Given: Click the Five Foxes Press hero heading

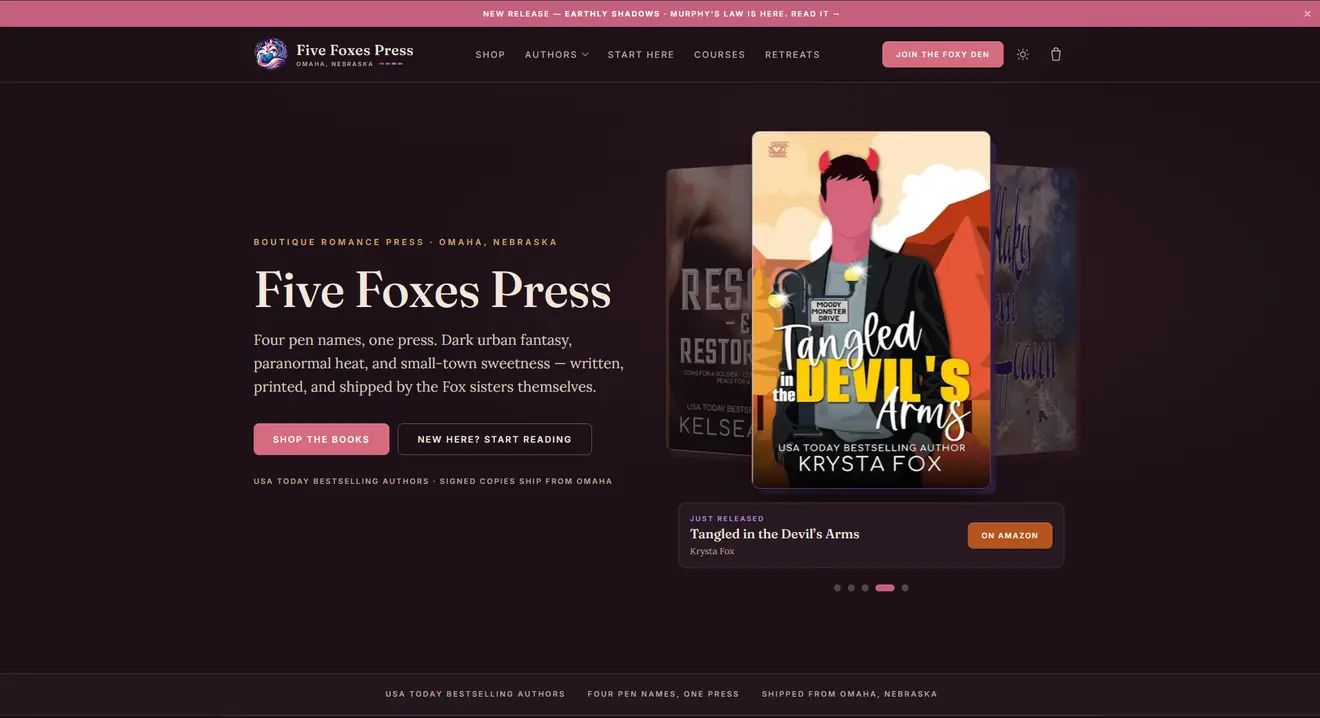Looking at the screenshot, I should (x=432, y=290).
